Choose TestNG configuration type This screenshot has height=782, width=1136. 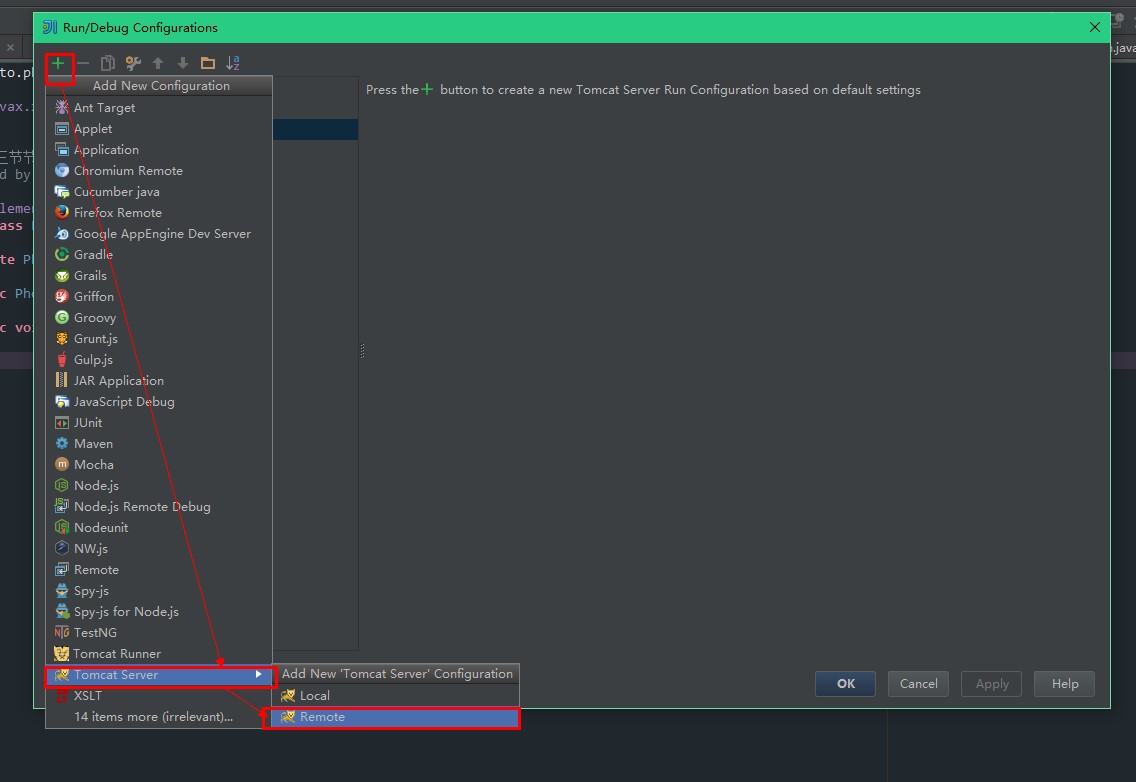pos(159,633)
